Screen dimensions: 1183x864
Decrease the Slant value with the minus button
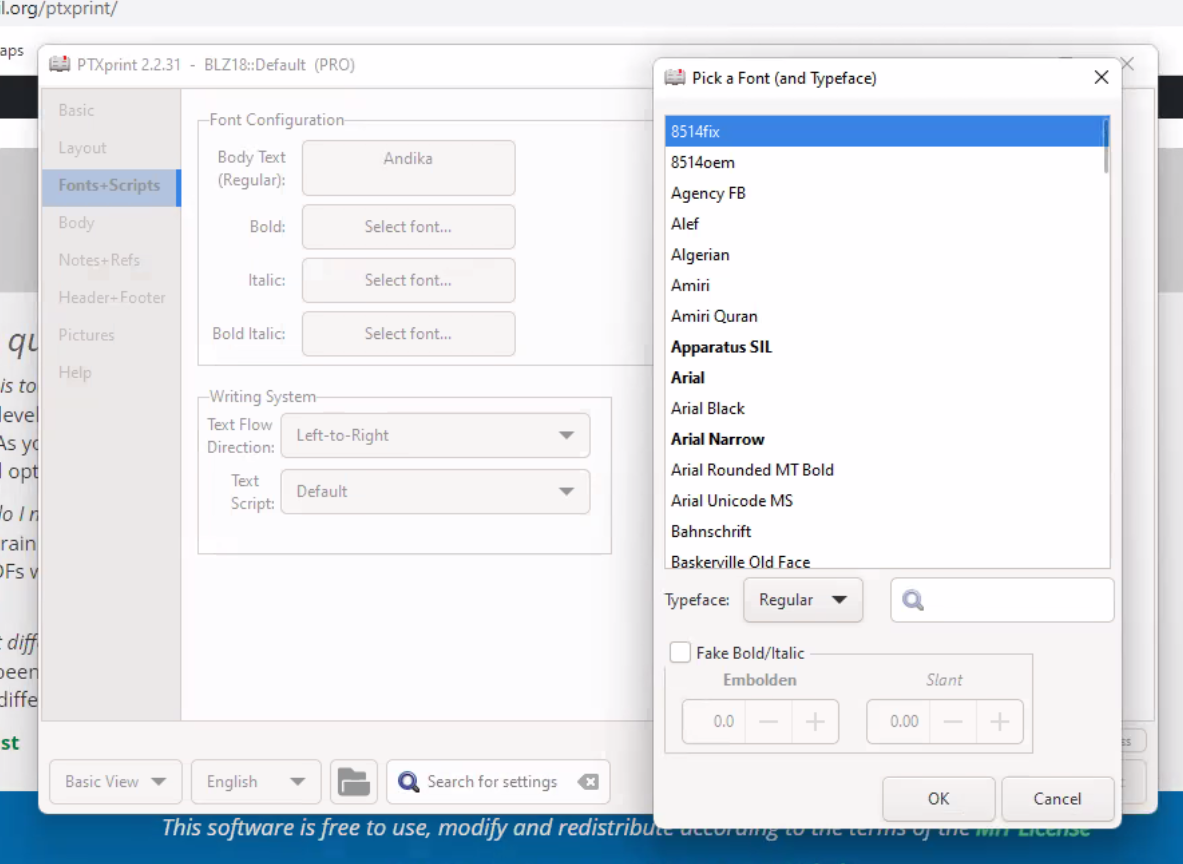[x=953, y=721]
